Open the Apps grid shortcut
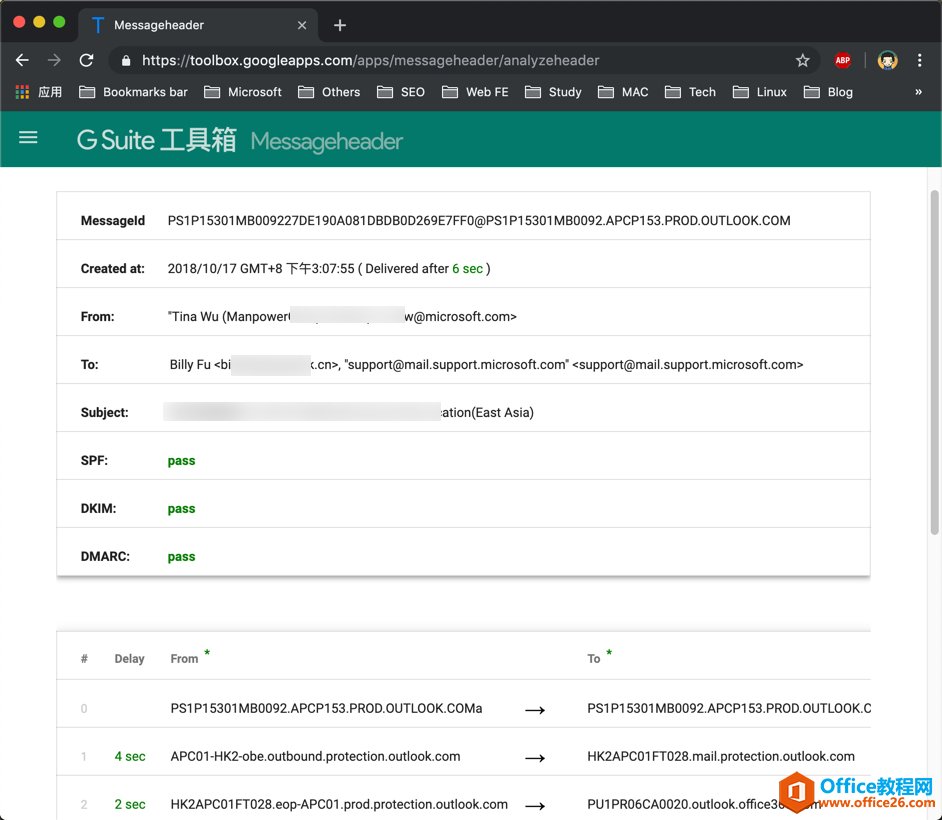Screen dimensions: 942x820 38,92
